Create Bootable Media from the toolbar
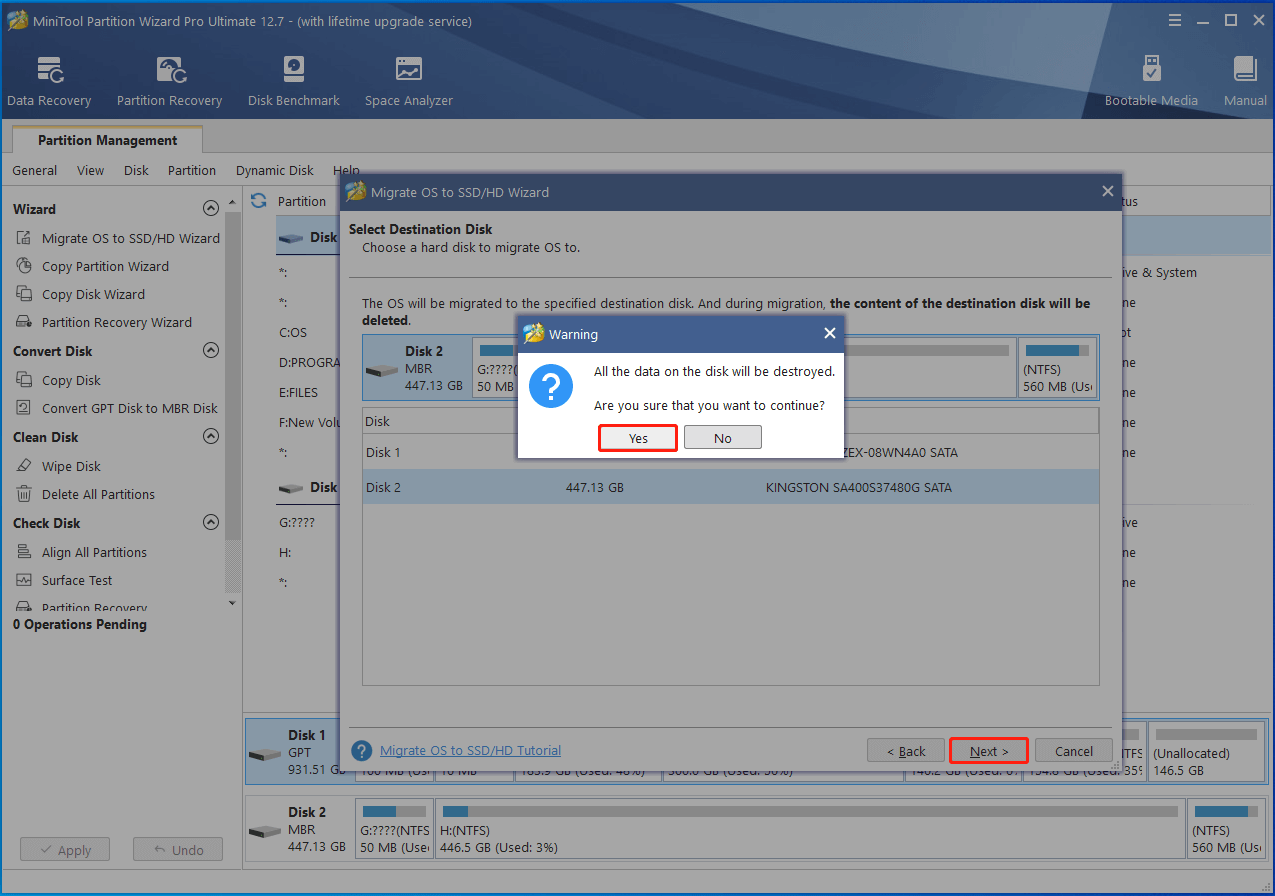This screenshot has width=1275, height=896. coord(1151,81)
